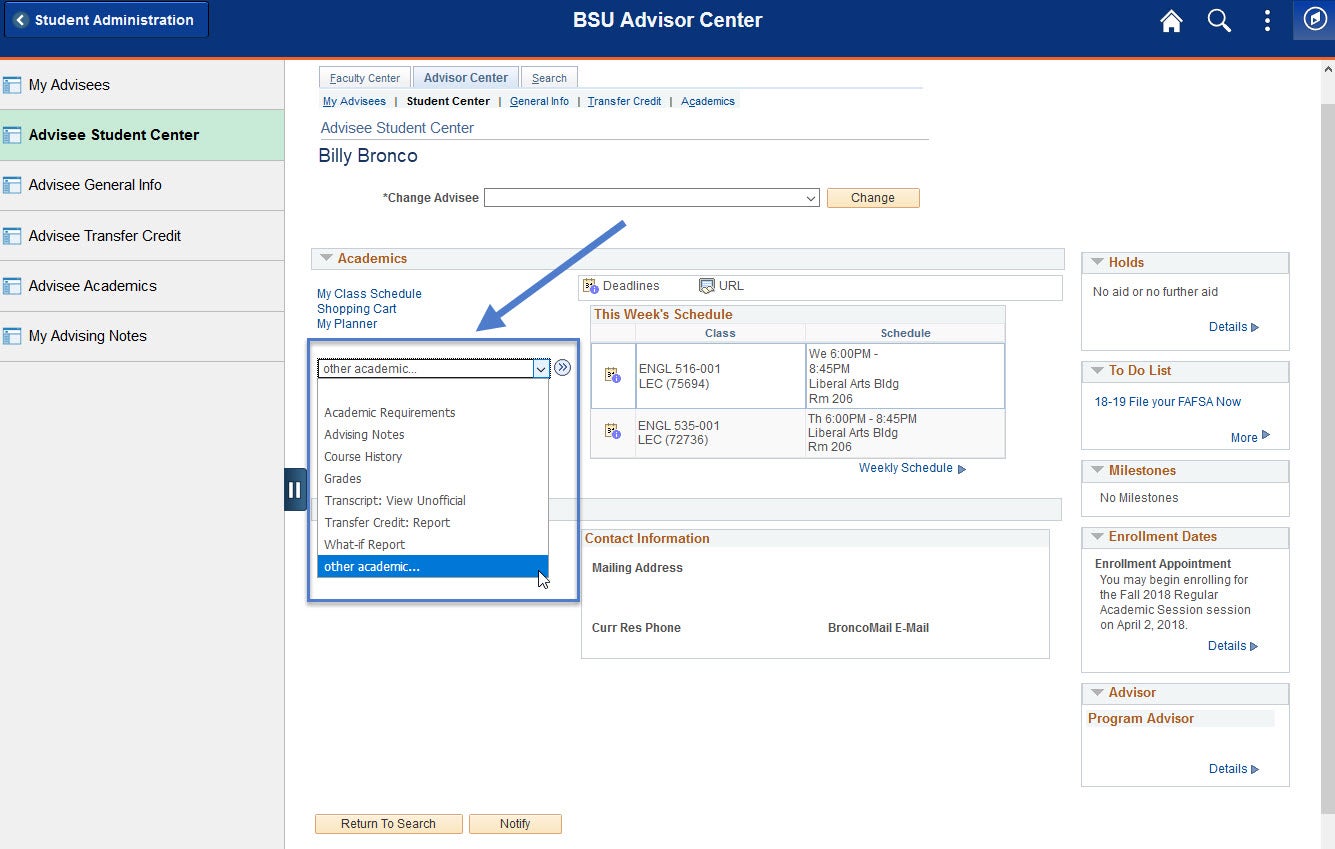1335x849 pixels.
Task: Collapse the Enrollment Dates panel
Action: point(1097,536)
